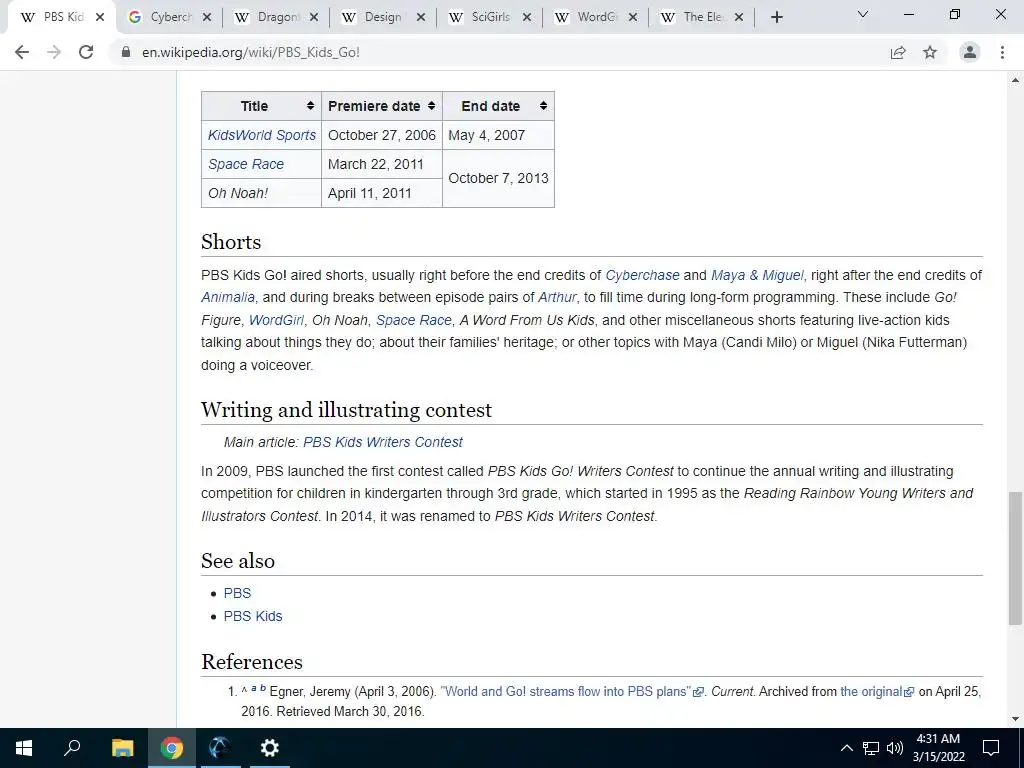Select May 4, 2007 cell

[498, 135]
